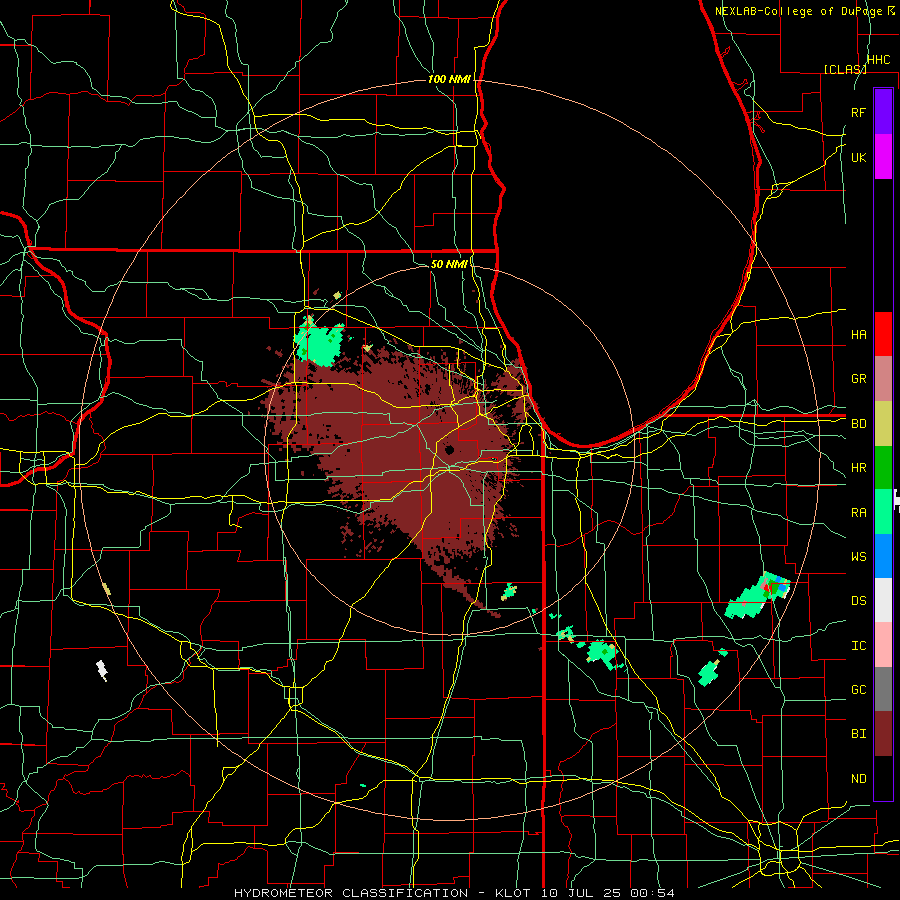The image size is (900, 900).
Task: Click the "50 NMI" range ring label
Action: pos(449,264)
